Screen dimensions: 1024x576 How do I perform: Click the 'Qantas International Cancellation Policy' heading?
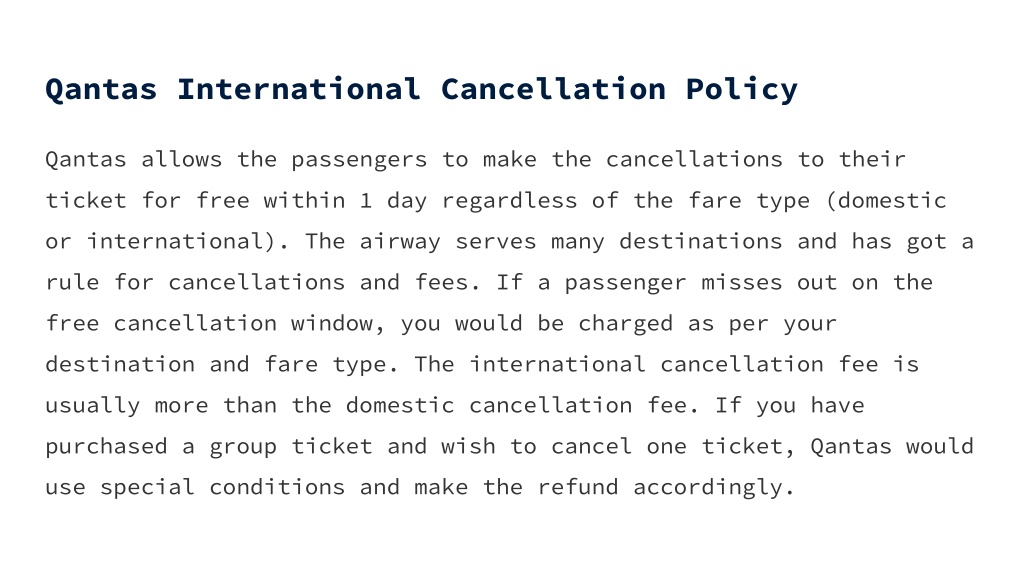click(x=422, y=89)
